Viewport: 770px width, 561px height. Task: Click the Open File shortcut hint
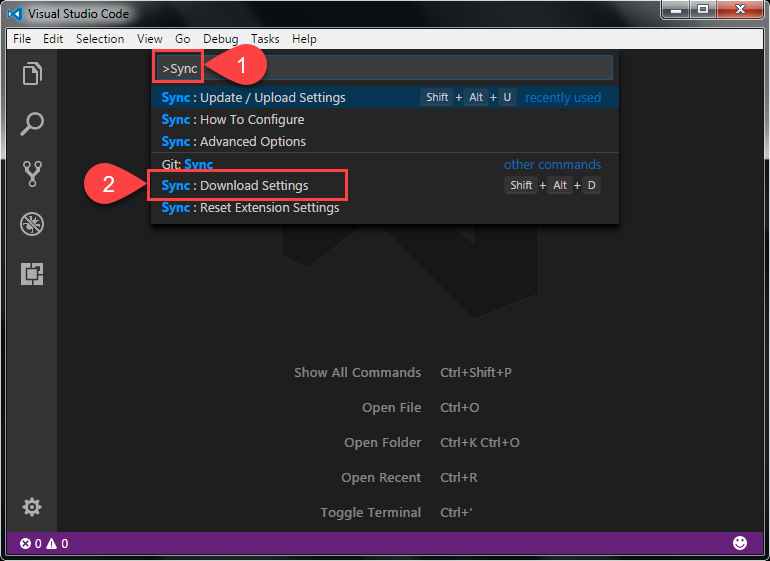tap(391, 407)
